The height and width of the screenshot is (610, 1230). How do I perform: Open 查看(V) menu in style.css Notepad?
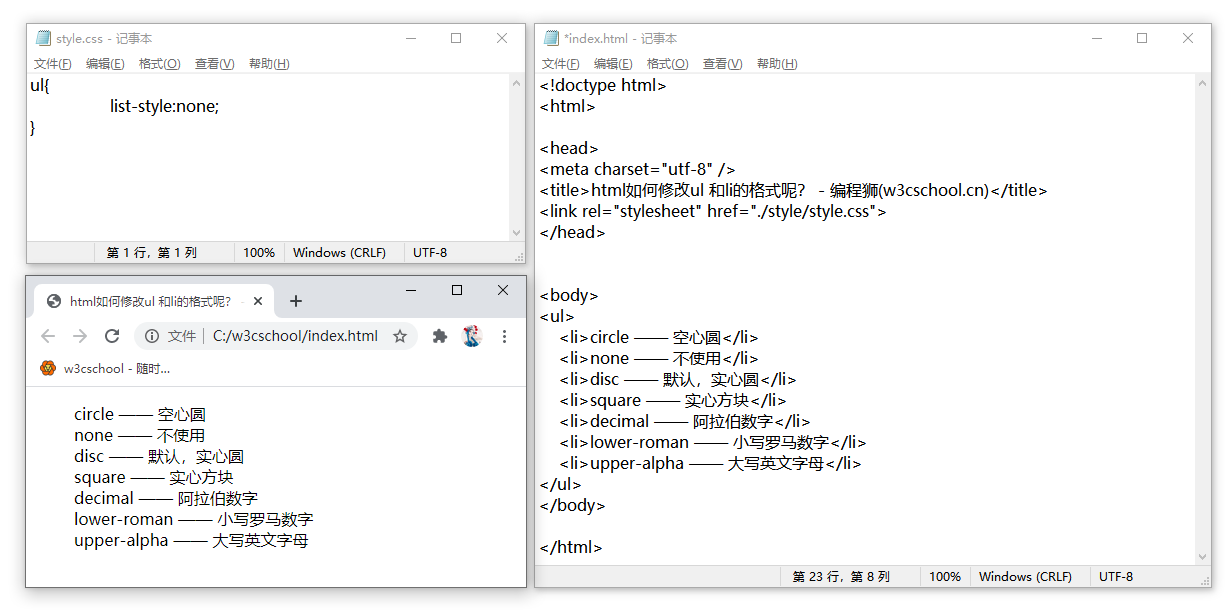click(214, 64)
